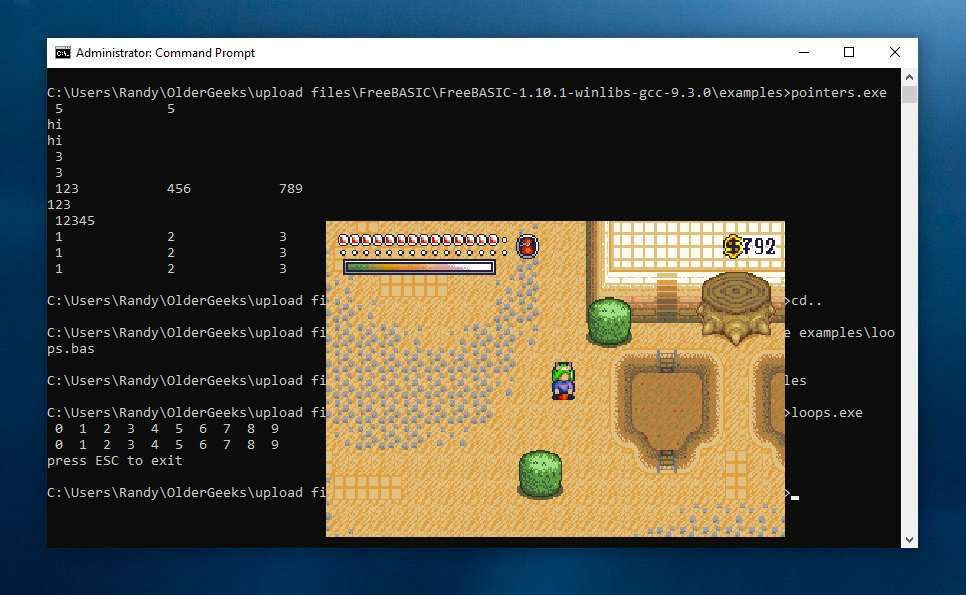Click the Command Prompt vertical scrollbar thumb
The height and width of the screenshot is (595, 966).
click(909, 94)
